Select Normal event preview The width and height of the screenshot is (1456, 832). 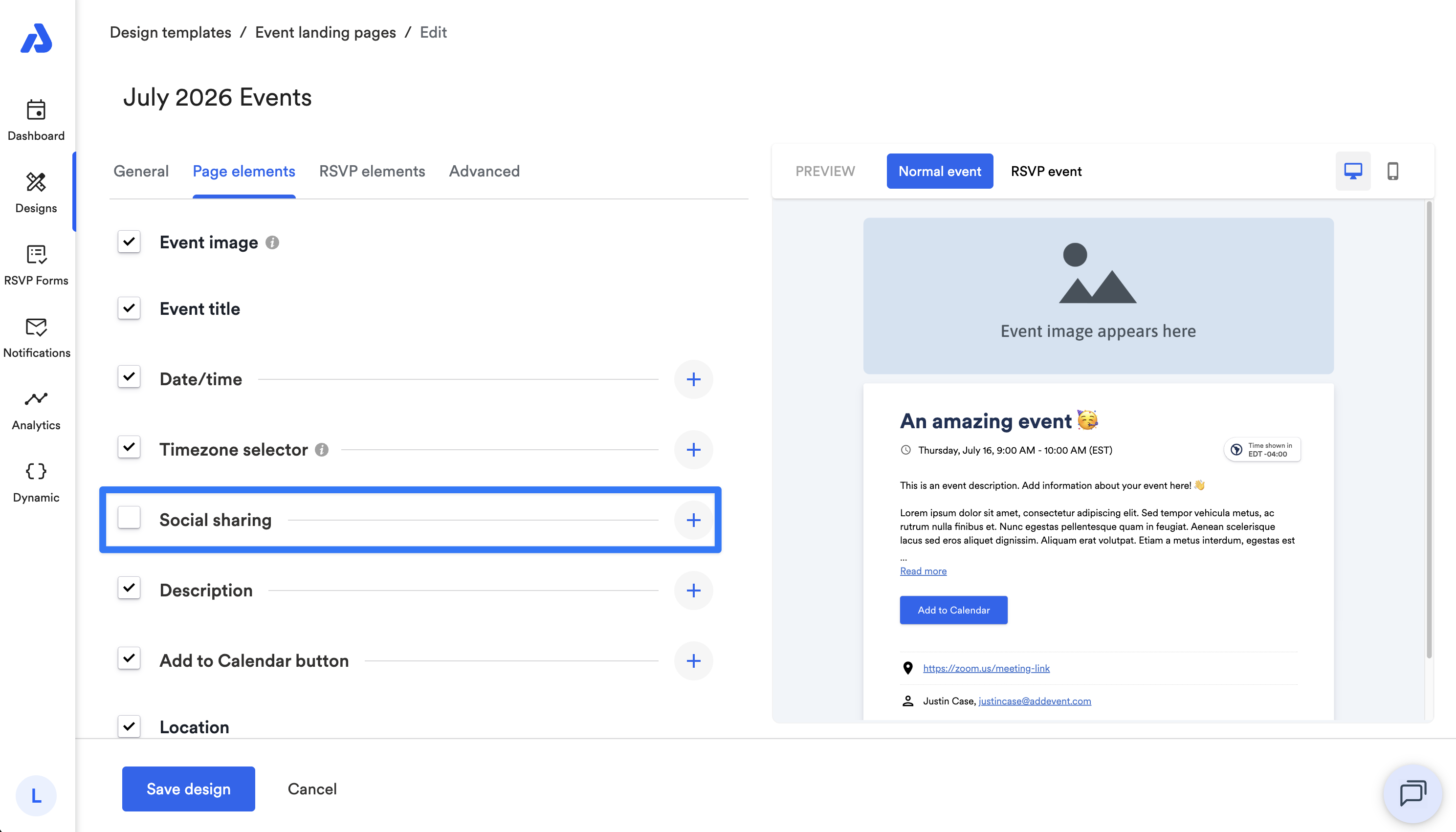[939, 171]
